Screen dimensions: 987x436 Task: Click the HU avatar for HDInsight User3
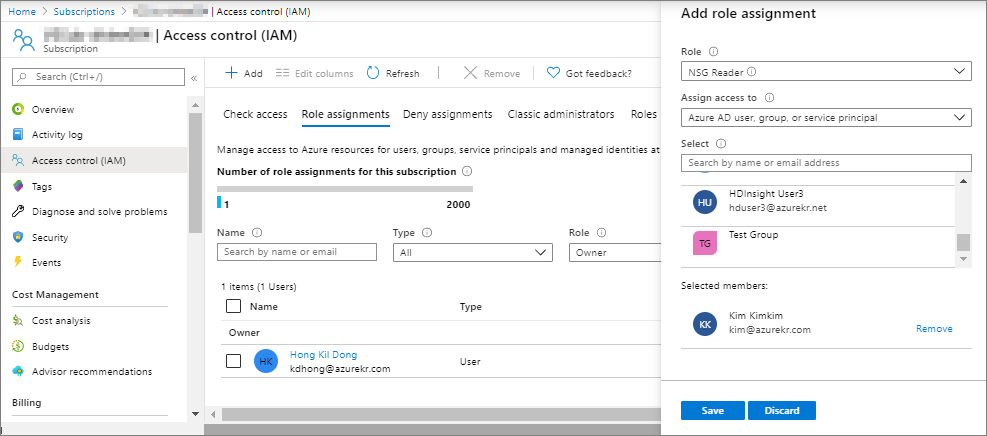pyautogui.click(x=705, y=202)
